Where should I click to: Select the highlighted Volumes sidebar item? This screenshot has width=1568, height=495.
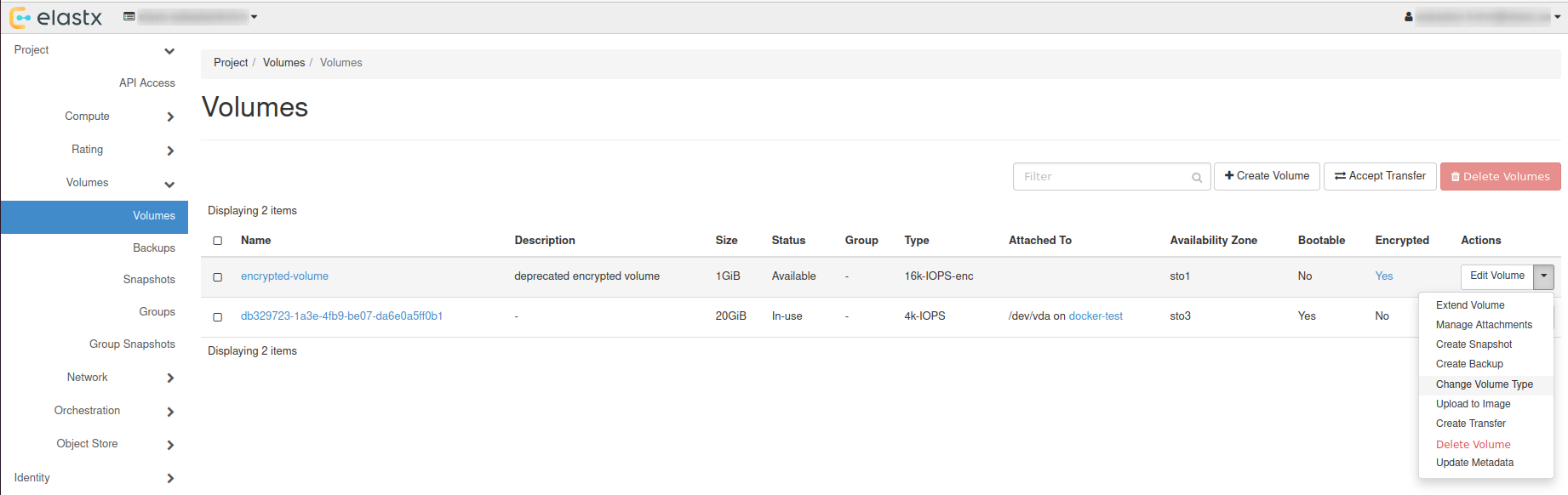[x=94, y=216]
